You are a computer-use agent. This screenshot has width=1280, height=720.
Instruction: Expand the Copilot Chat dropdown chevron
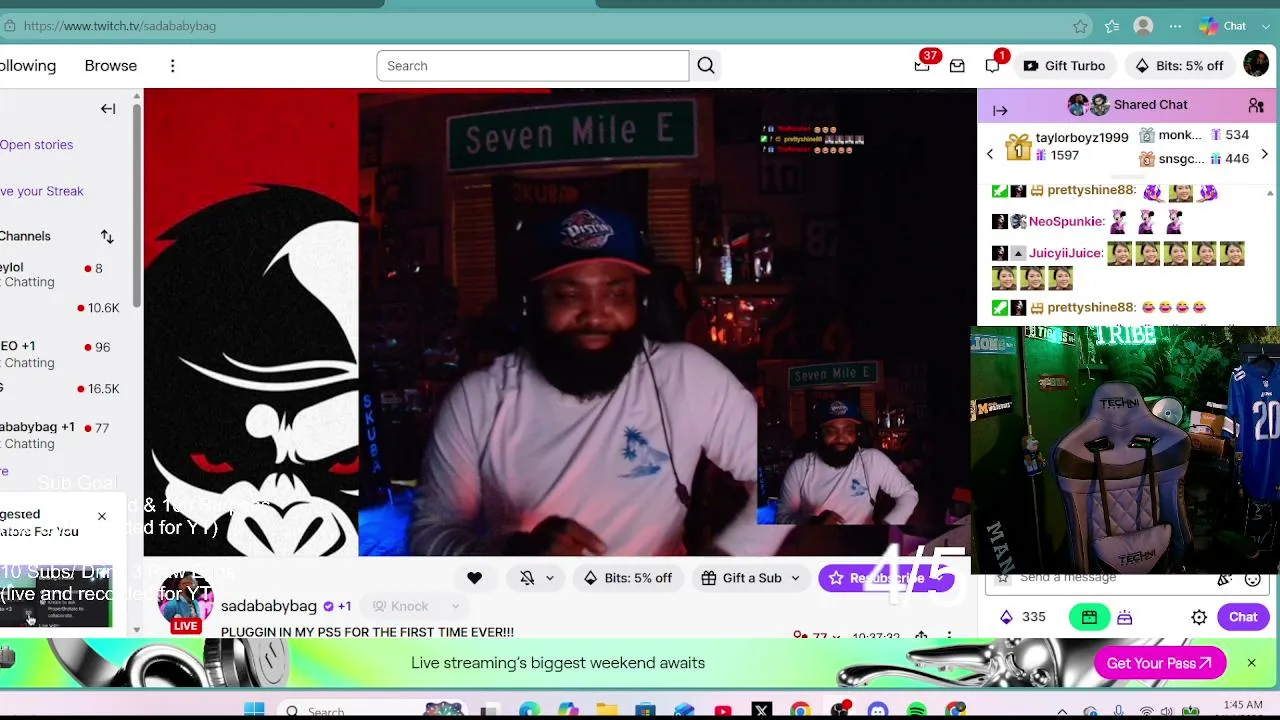coord(1265,26)
